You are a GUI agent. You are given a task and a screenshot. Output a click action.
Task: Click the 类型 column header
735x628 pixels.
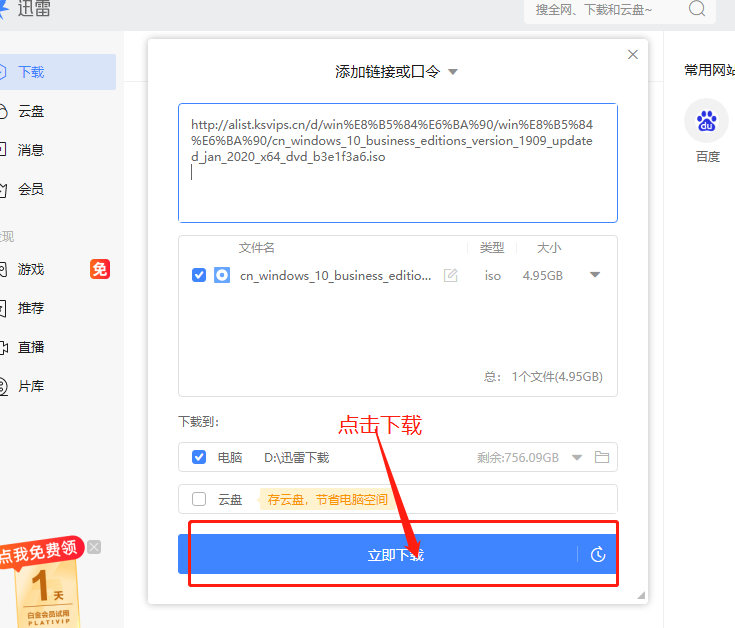[x=492, y=247]
